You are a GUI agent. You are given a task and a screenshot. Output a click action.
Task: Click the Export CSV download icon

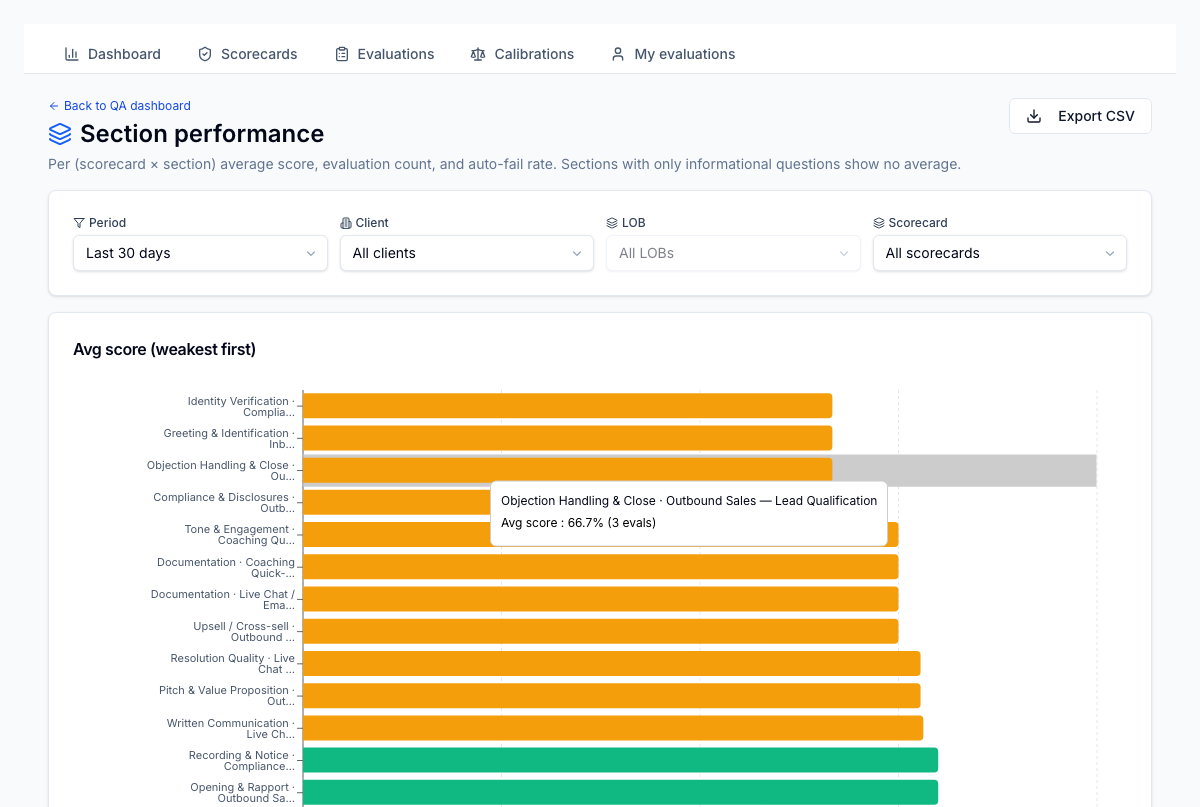point(1034,116)
